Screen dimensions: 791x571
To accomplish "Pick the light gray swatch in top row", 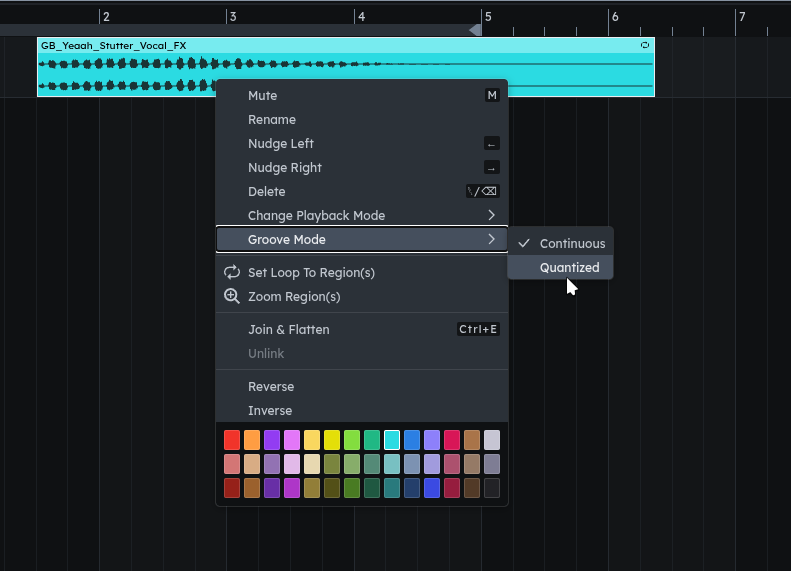I will 492,440.
